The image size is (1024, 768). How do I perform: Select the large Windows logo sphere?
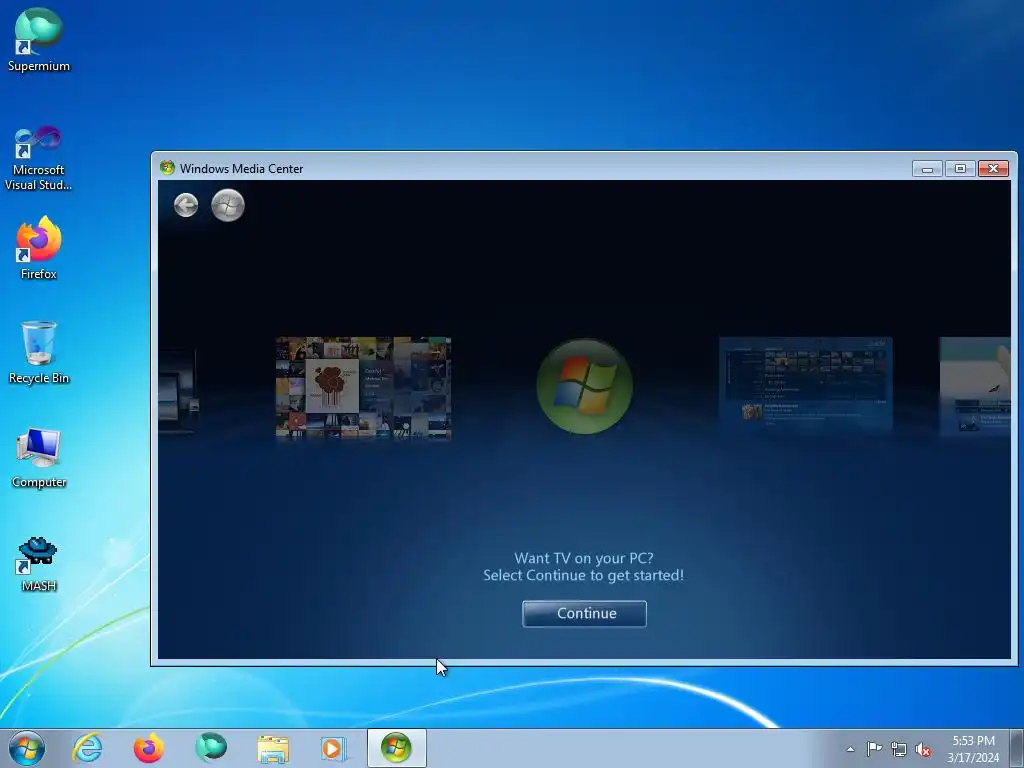pos(584,386)
